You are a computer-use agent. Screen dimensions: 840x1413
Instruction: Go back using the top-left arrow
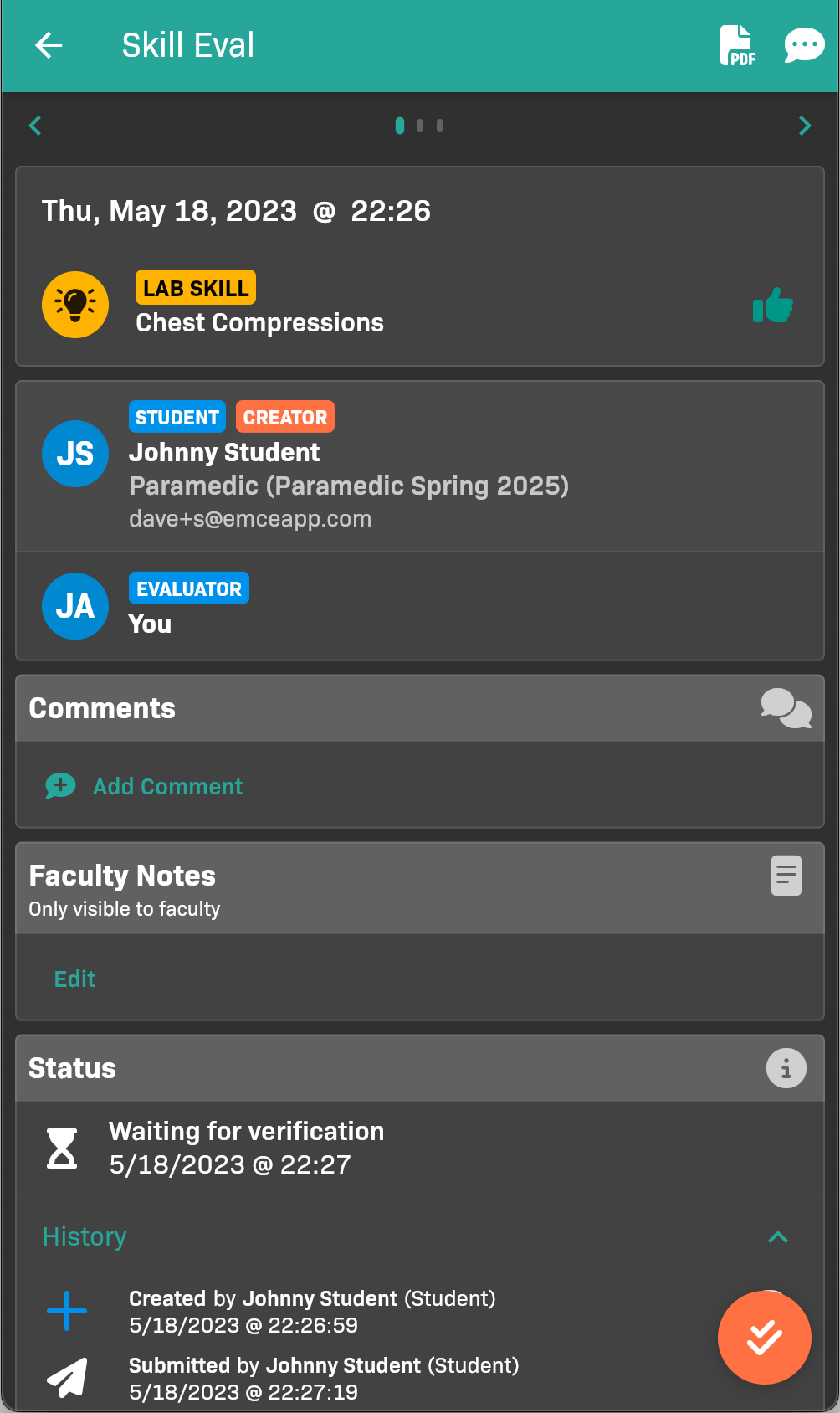[49, 45]
